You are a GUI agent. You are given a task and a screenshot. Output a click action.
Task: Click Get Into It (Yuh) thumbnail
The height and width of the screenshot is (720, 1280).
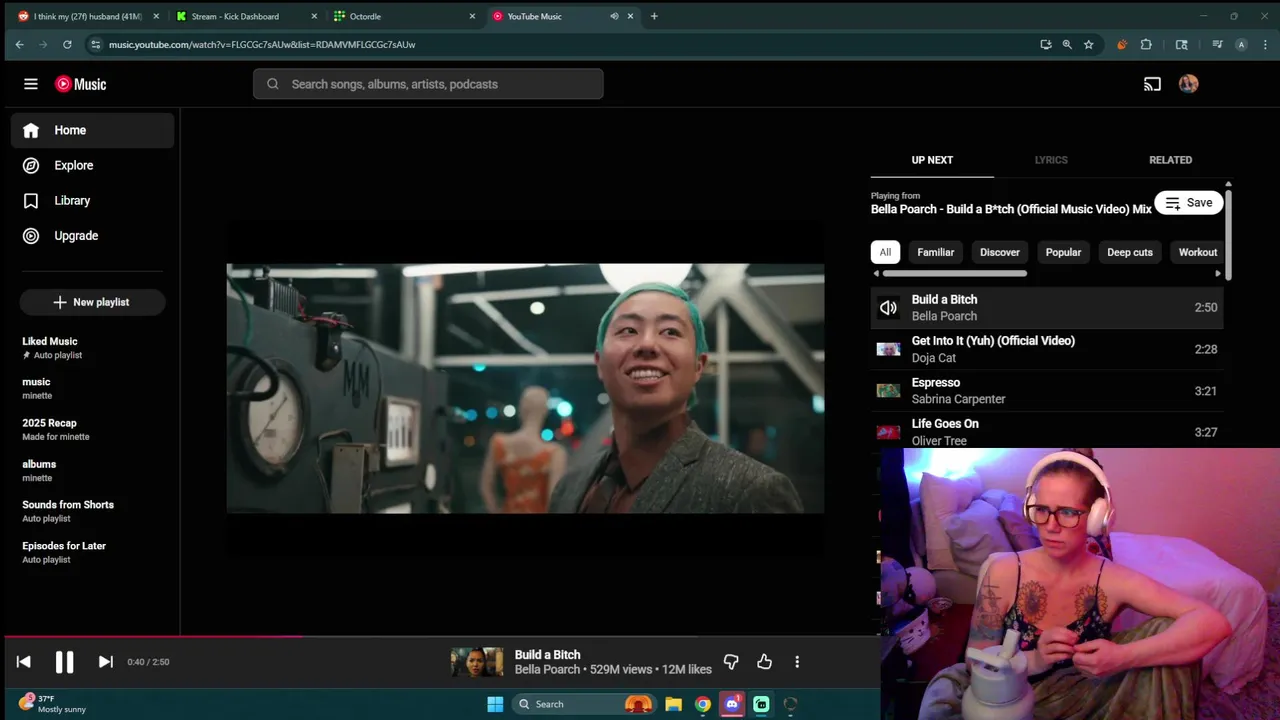point(888,349)
